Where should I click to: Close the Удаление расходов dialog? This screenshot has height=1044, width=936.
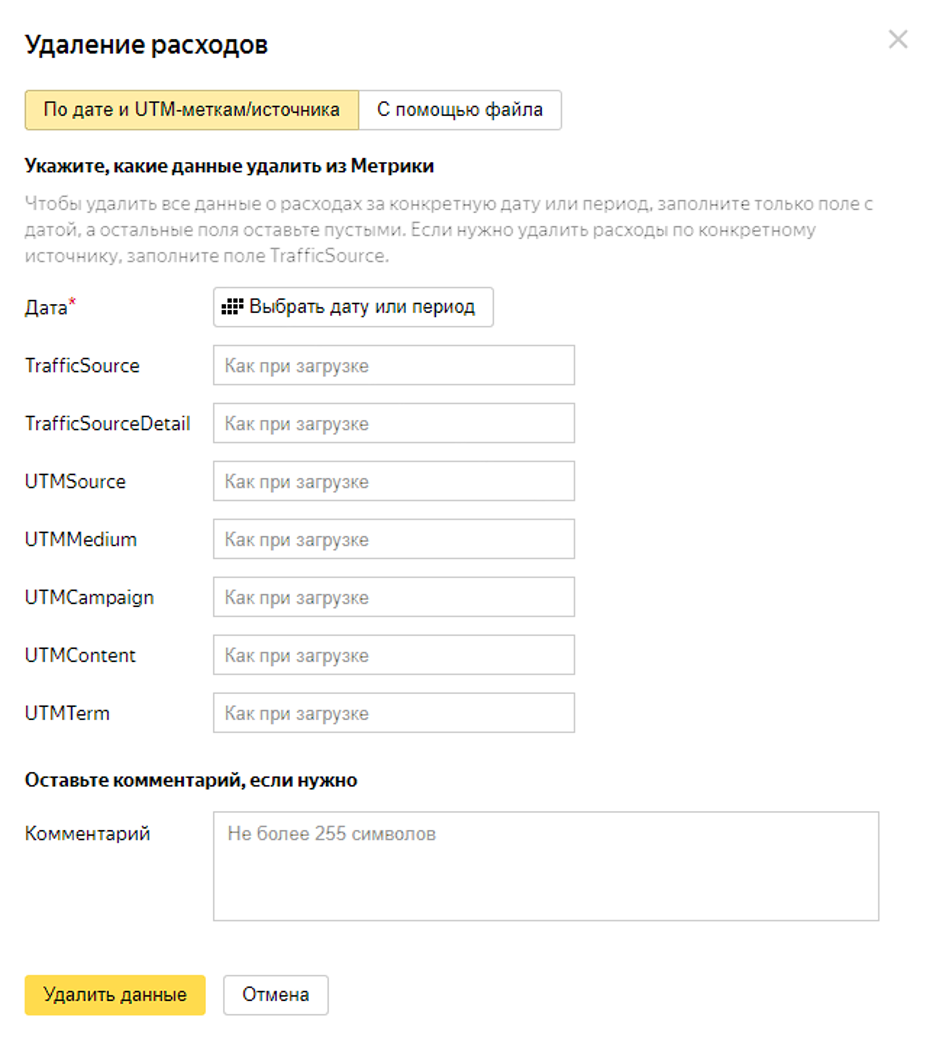pyautogui.click(x=898, y=40)
